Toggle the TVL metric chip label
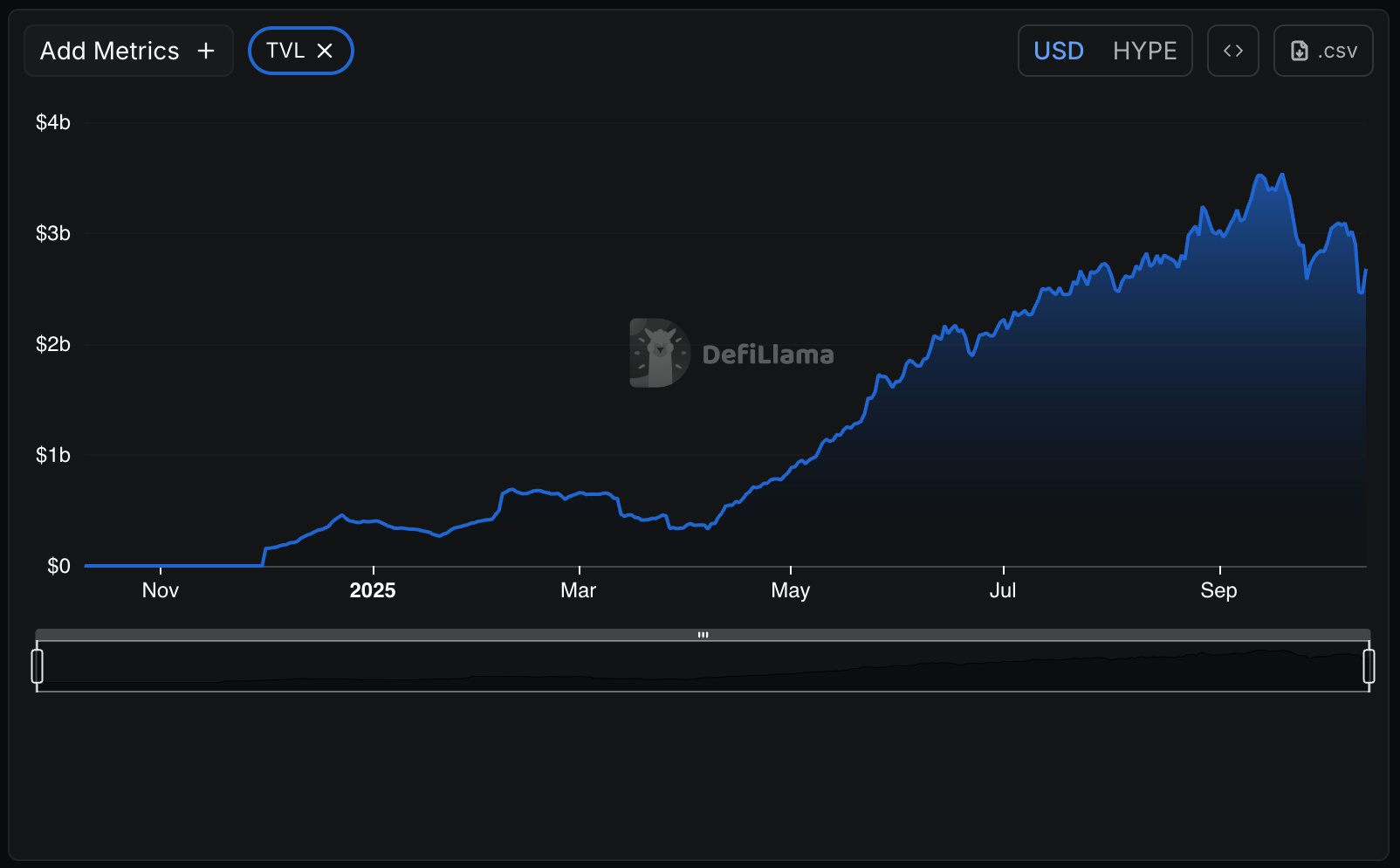Screen dimensions: 1400x868 tap(285, 52)
